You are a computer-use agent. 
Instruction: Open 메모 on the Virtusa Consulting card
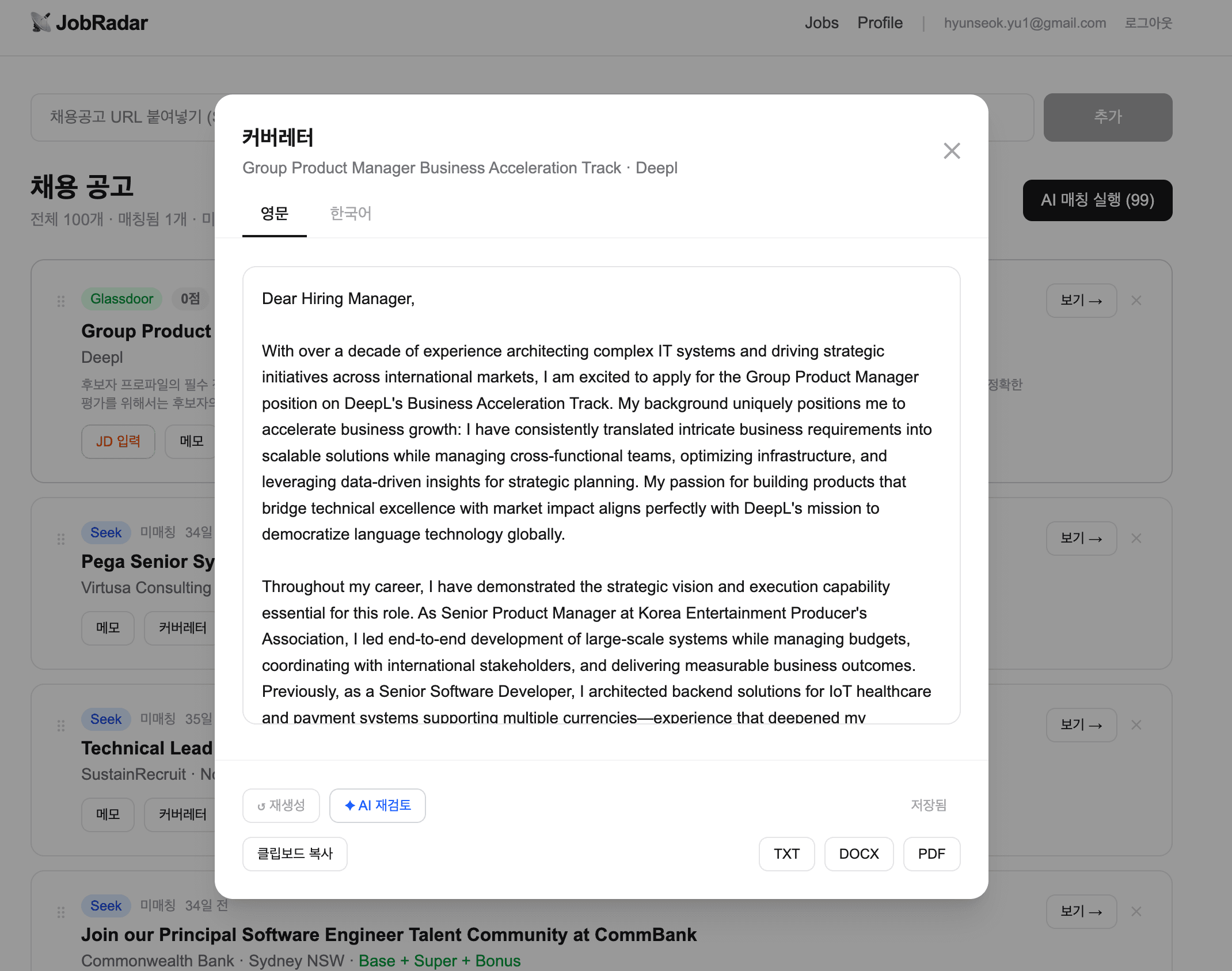[x=108, y=628]
